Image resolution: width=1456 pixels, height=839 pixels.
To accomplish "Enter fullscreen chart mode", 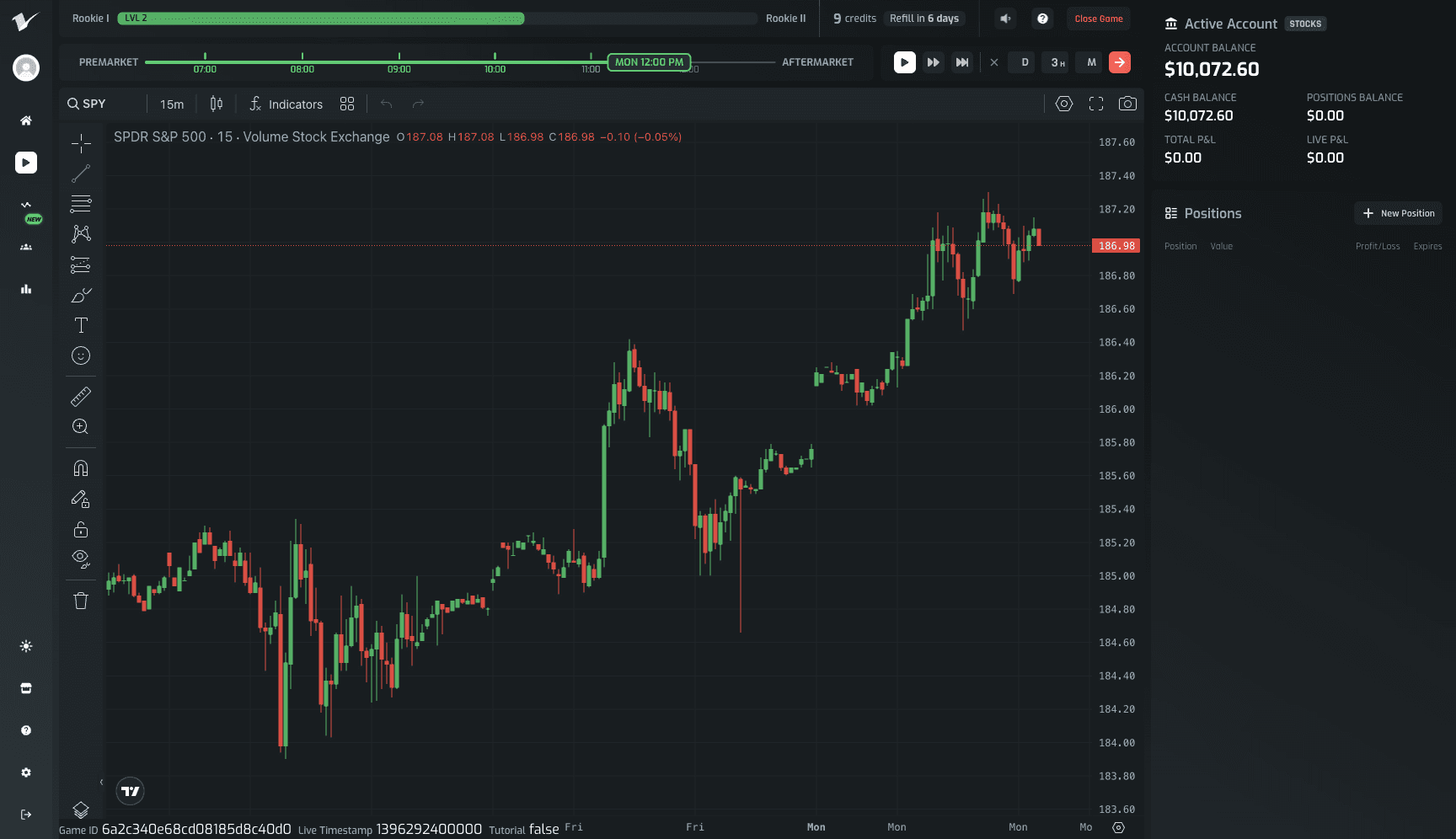I will 1096,104.
